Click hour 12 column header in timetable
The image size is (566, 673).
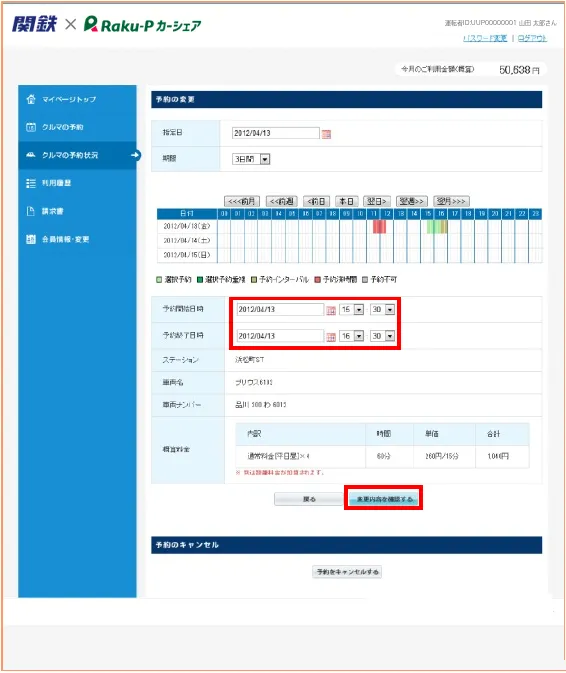387,214
